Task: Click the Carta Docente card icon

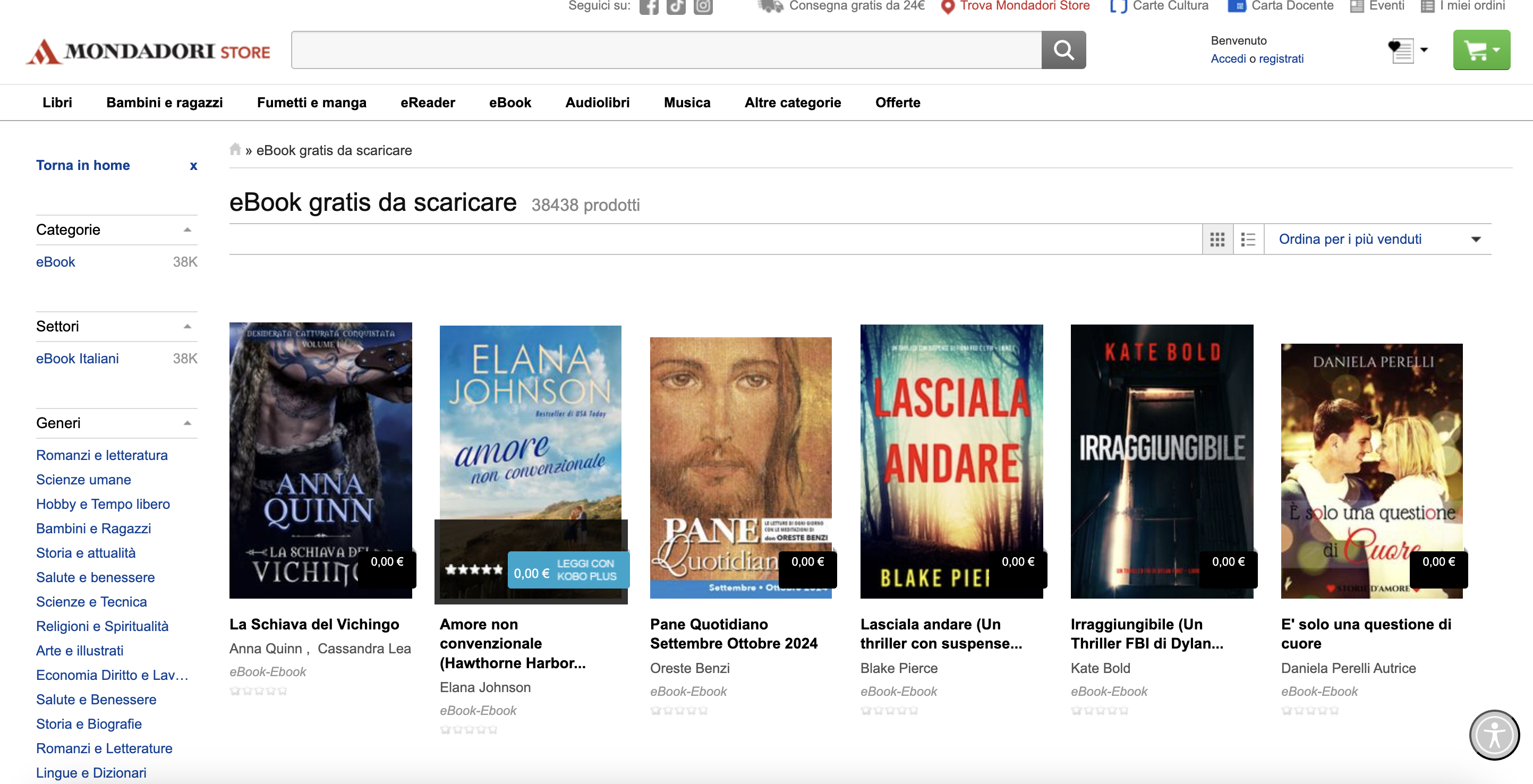Action: [x=1237, y=6]
